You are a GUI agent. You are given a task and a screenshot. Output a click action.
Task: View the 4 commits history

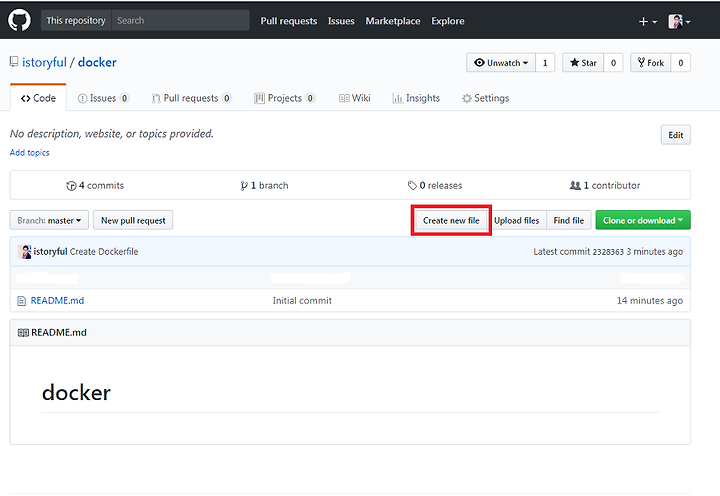[95, 186]
